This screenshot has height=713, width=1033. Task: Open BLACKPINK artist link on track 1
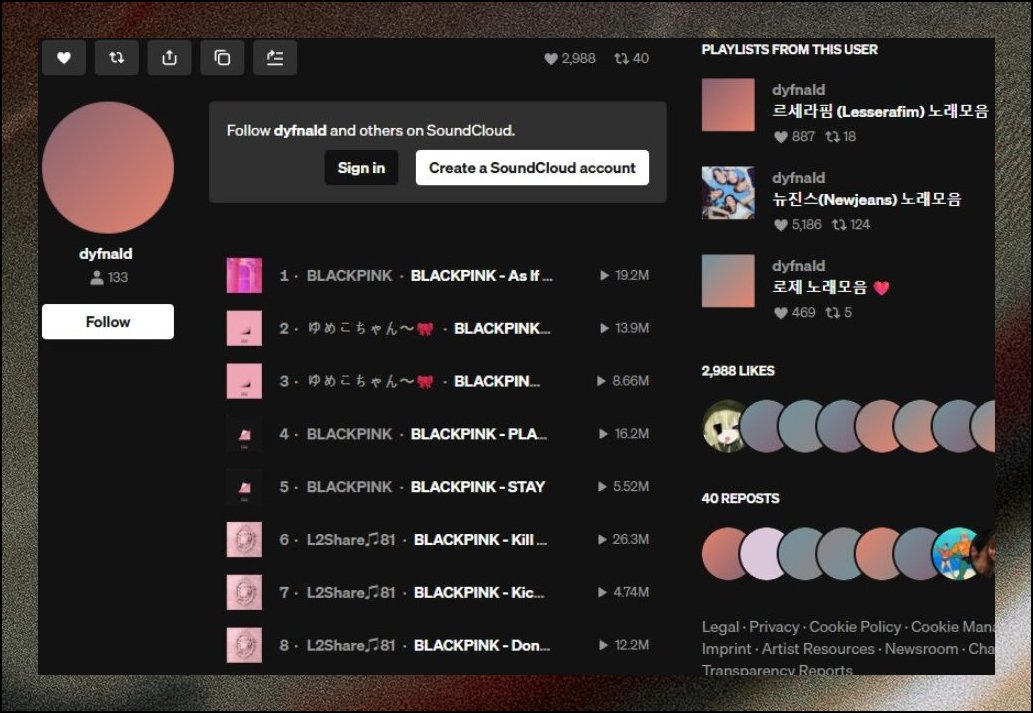click(x=349, y=275)
